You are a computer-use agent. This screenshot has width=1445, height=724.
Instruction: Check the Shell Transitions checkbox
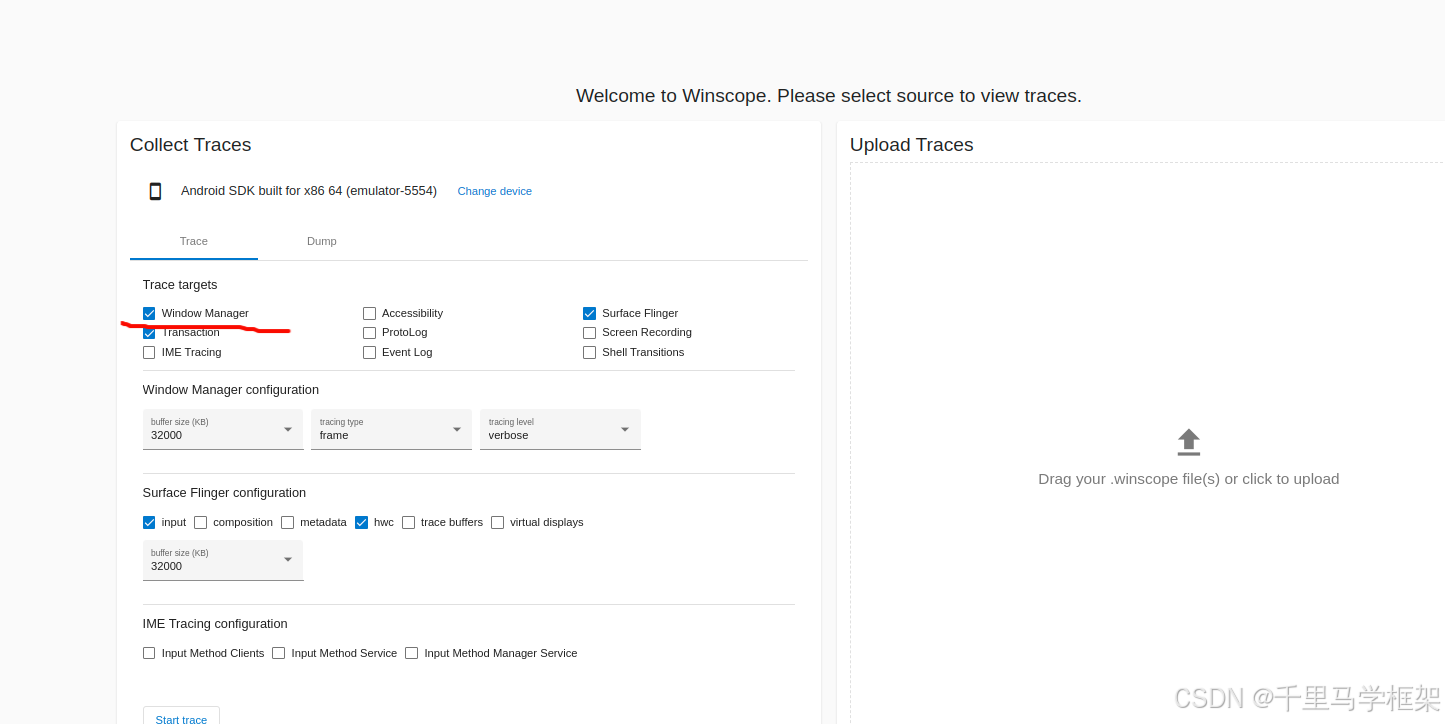click(589, 352)
